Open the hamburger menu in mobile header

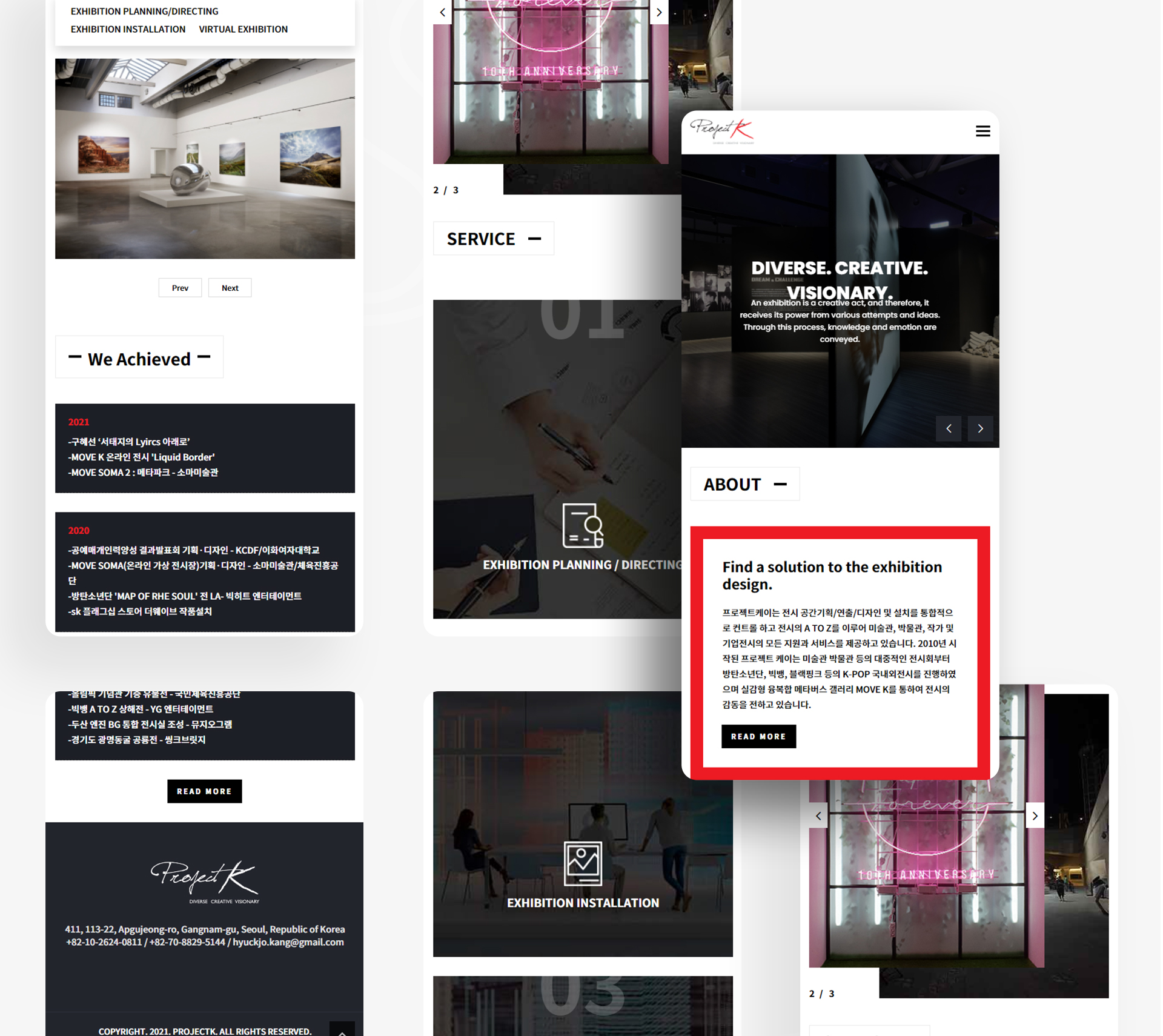982,131
